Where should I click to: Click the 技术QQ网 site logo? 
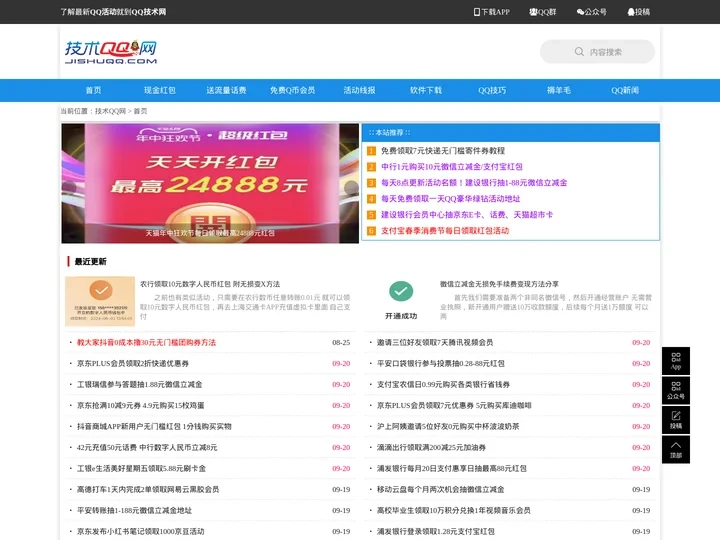[111, 52]
